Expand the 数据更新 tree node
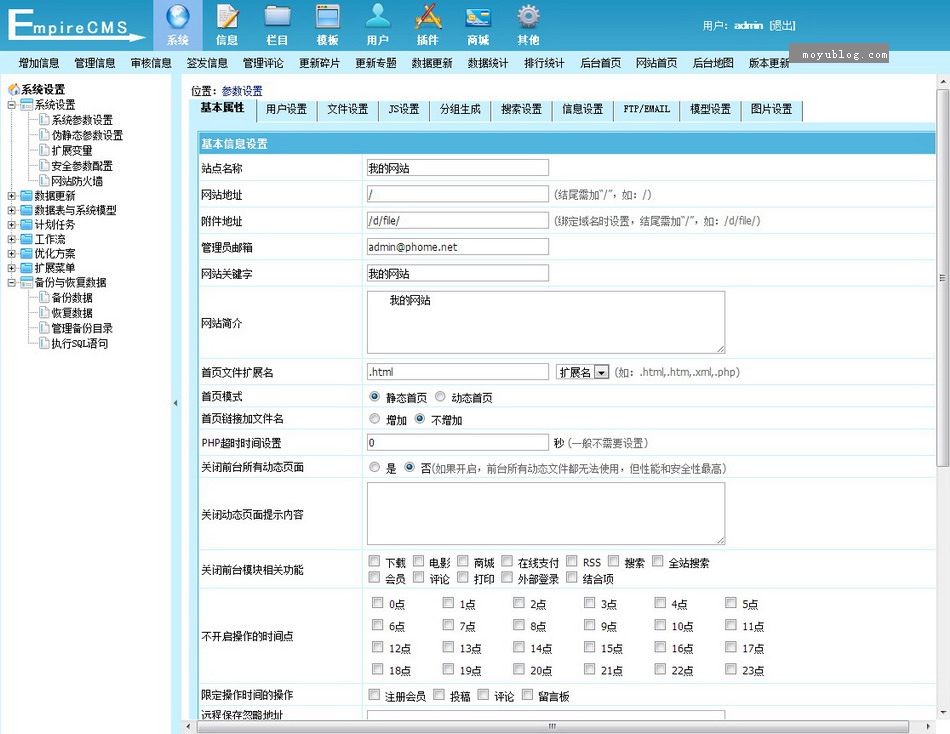 [x=12, y=196]
